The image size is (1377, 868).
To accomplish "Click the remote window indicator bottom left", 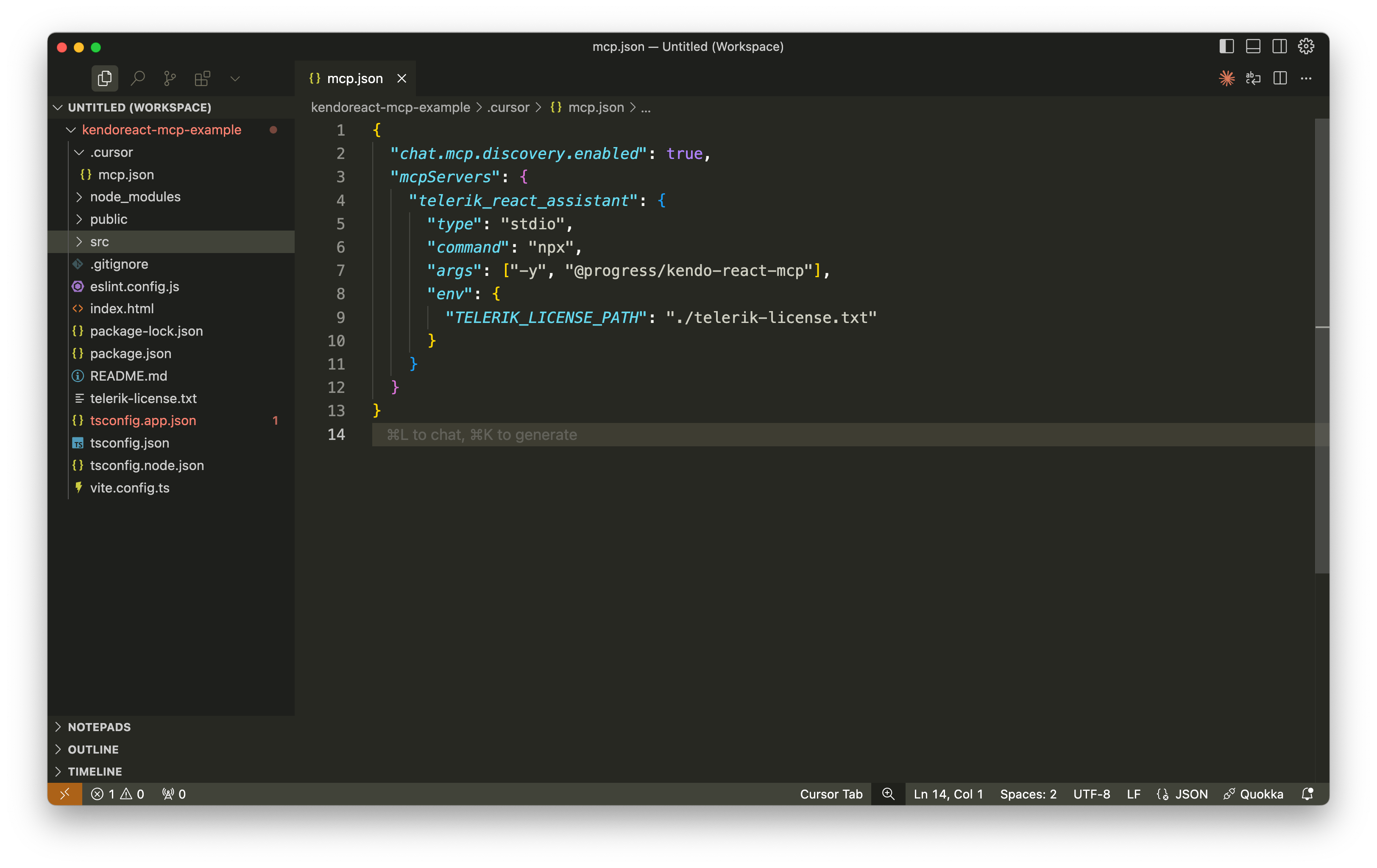I will click(x=64, y=794).
